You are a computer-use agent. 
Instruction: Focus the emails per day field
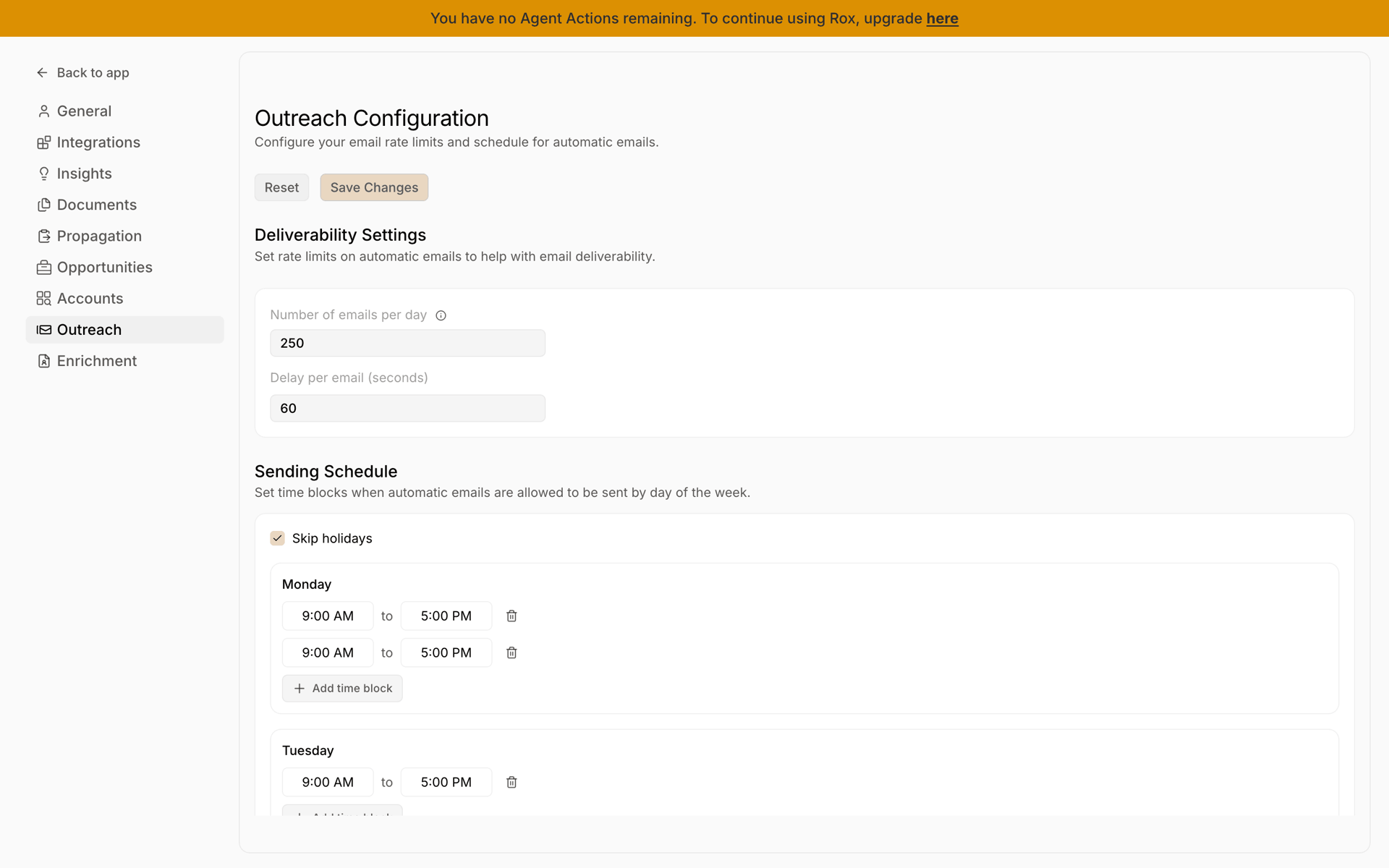click(x=407, y=343)
